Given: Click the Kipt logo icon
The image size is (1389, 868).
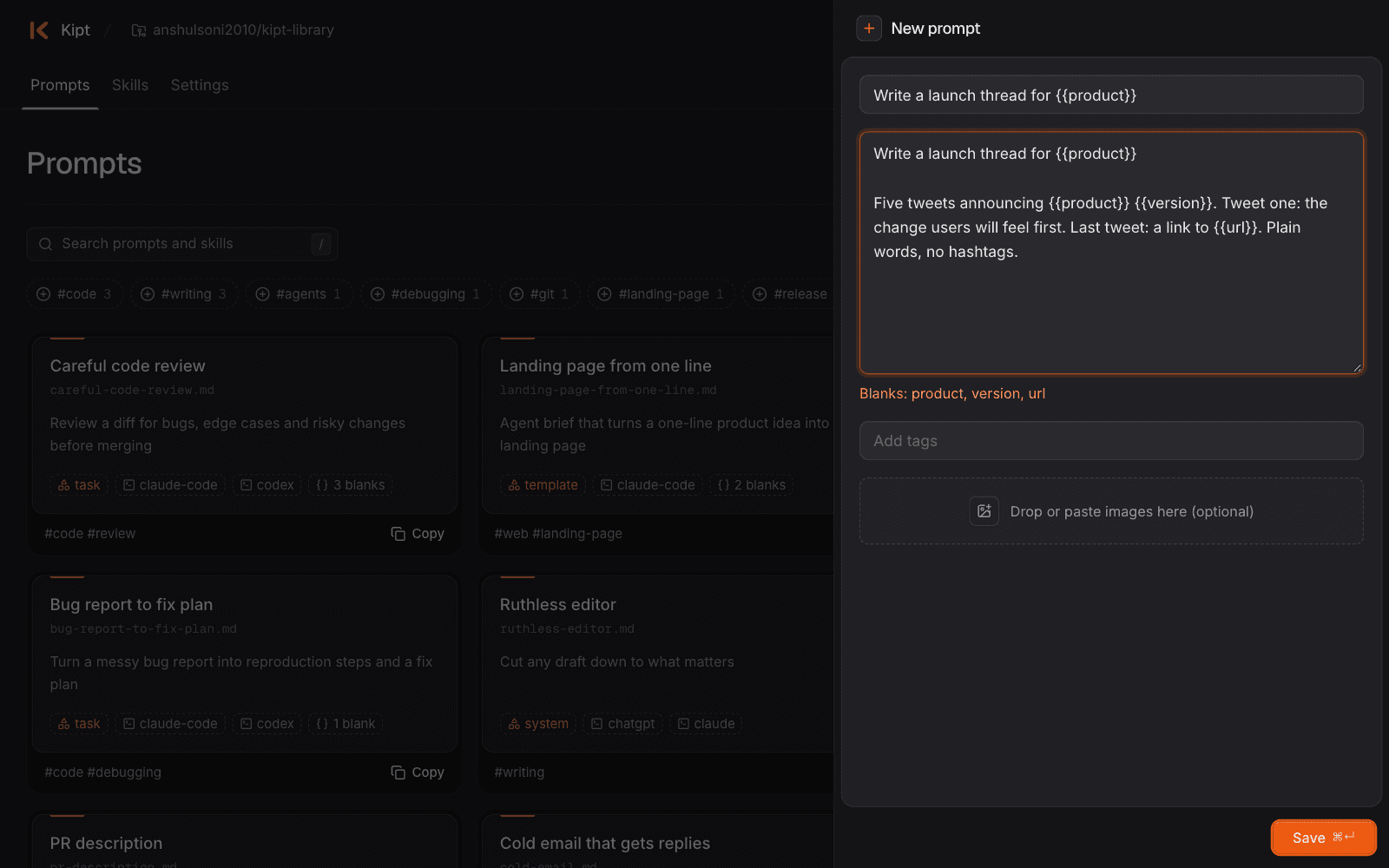Looking at the screenshot, I should tap(39, 30).
